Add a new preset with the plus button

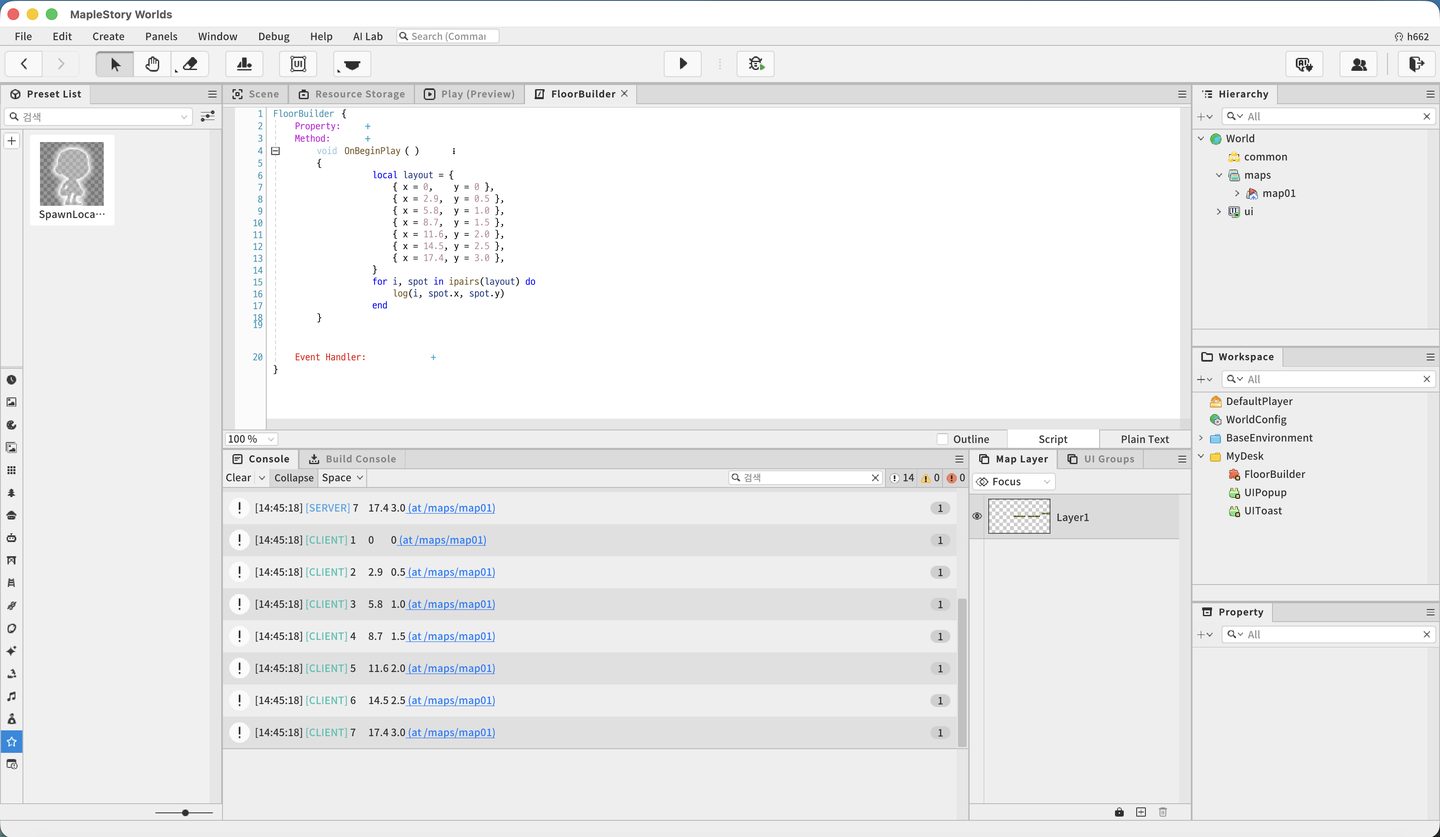click(12, 141)
